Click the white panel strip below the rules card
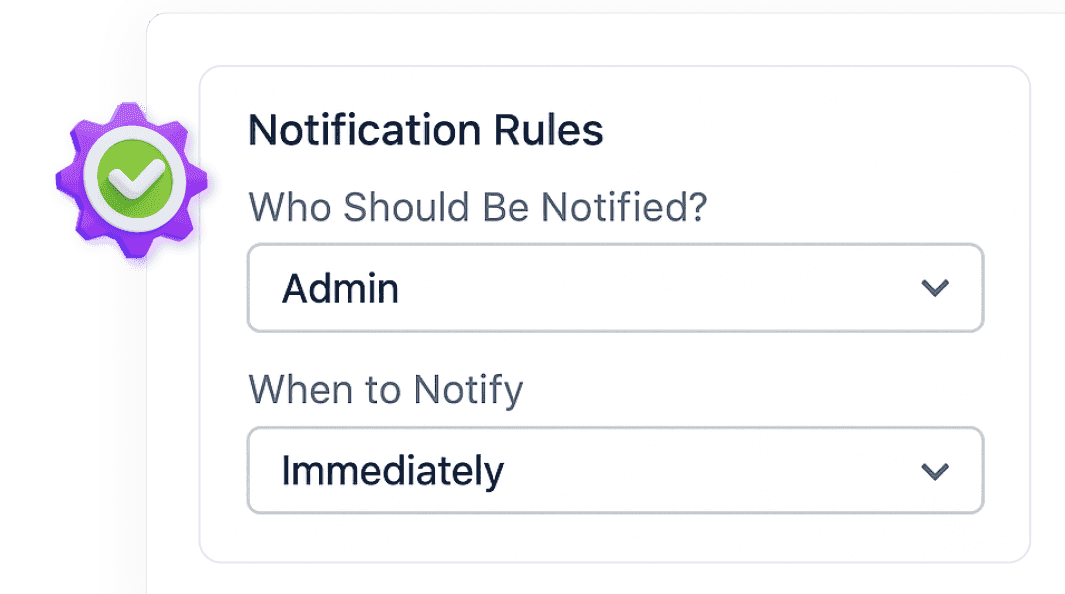 [x=600, y=579]
